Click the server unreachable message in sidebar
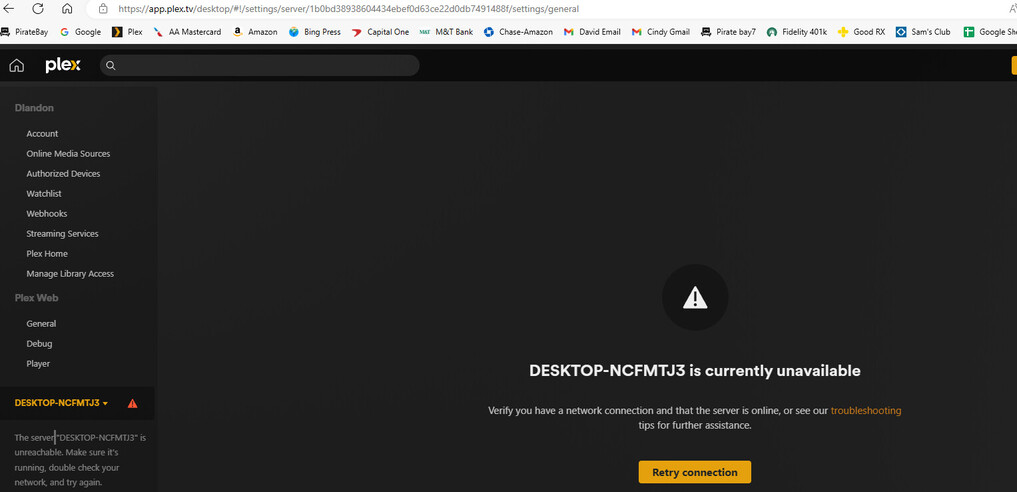Image resolution: width=1017 pixels, height=492 pixels. (80, 460)
